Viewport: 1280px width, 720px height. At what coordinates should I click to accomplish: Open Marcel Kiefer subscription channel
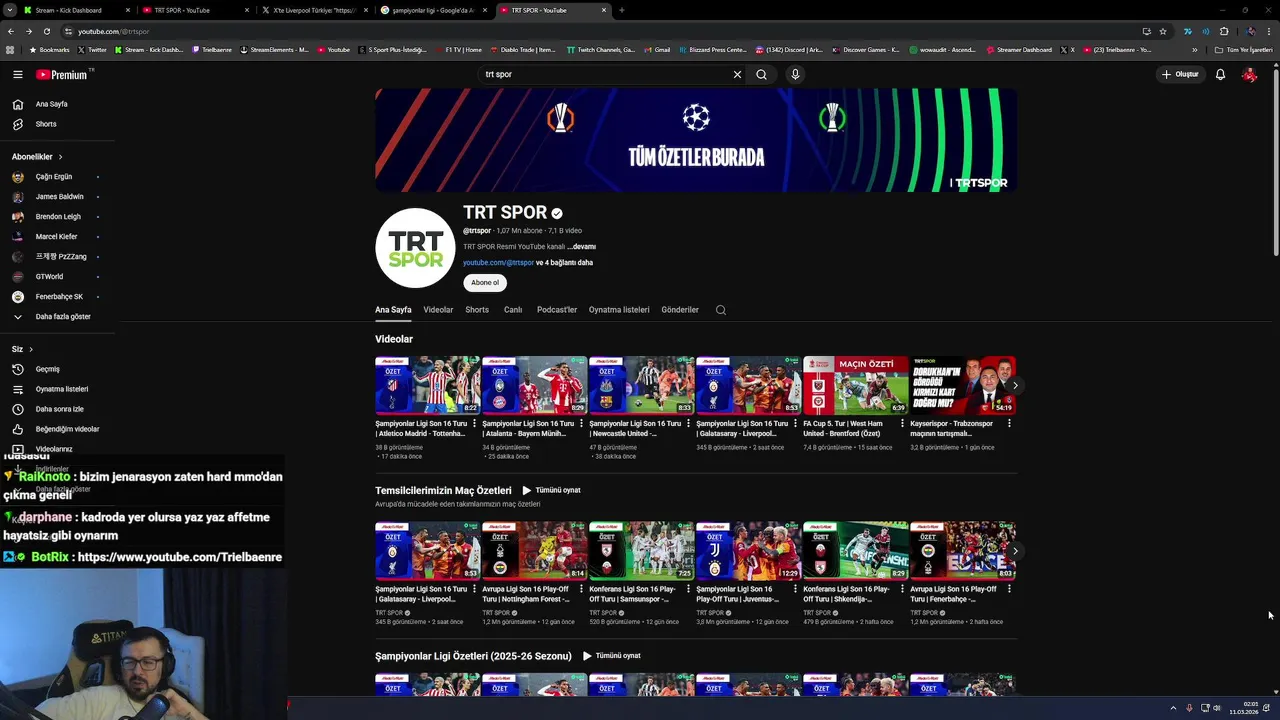[x=57, y=237]
